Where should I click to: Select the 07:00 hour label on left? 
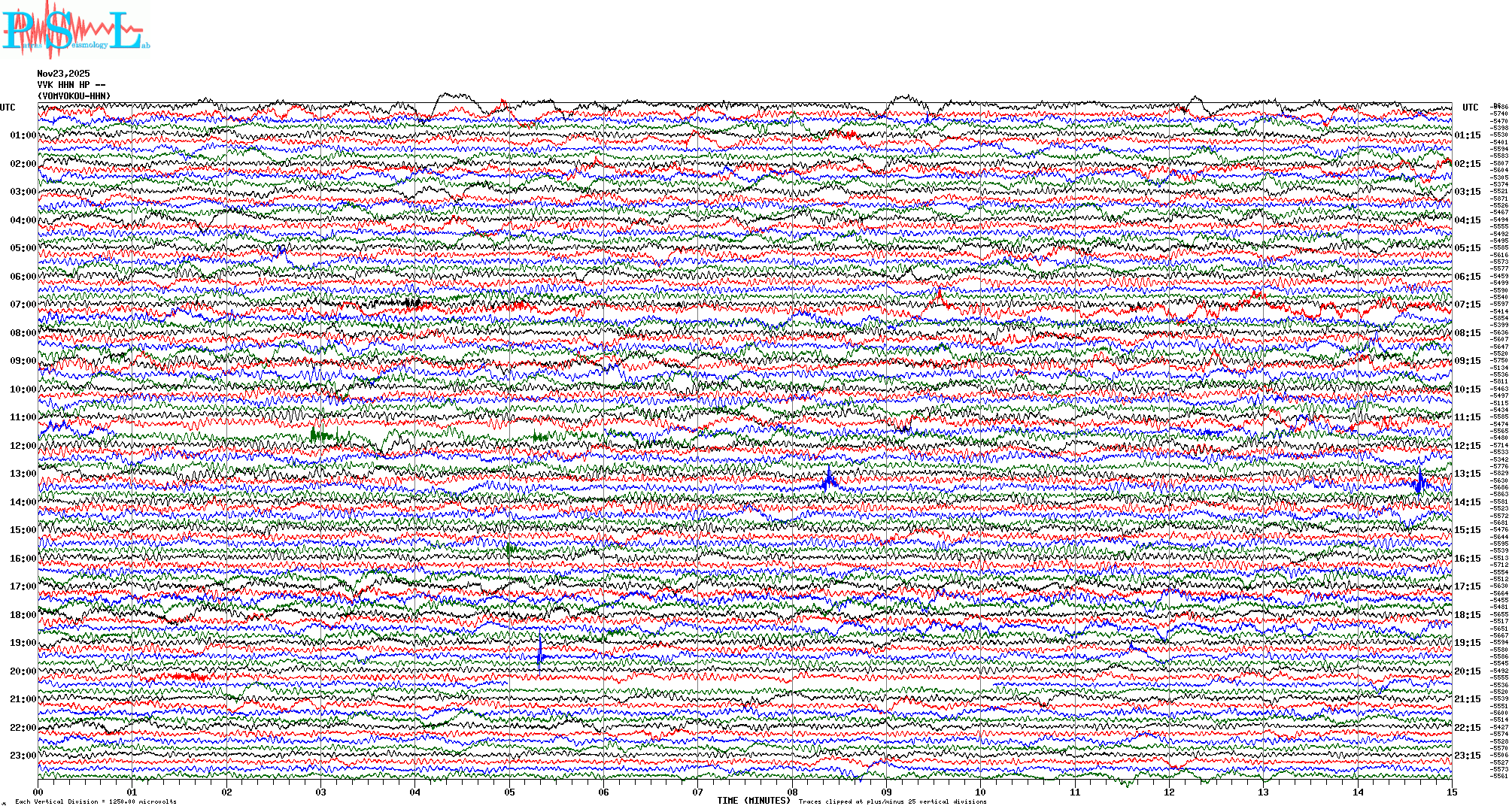[x=23, y=304]
